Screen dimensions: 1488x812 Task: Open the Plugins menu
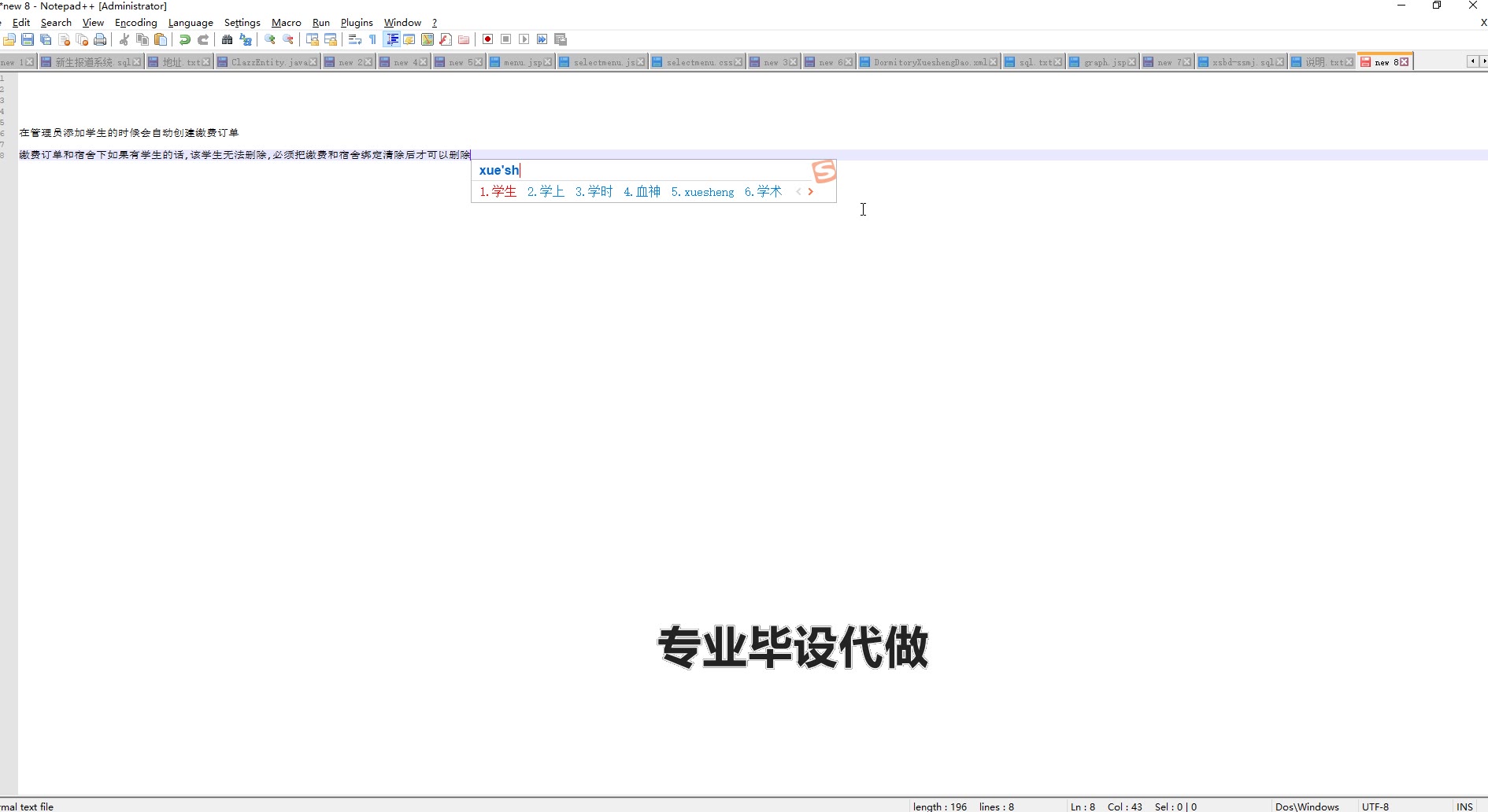click(x=357, y=23)
